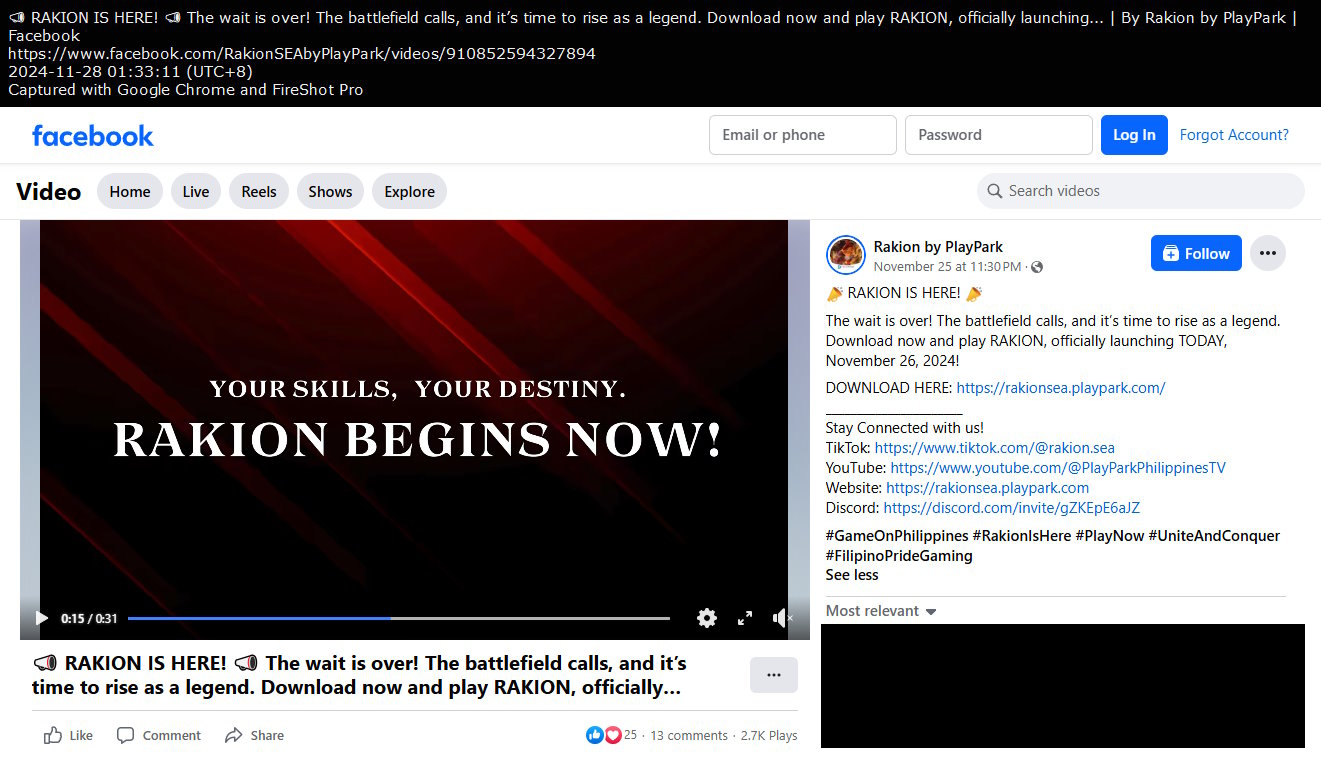Open Rakion by PlayPark profile picture
This screenshot has height=758, width=1321.
pyautogui.click(x=846, y=255)
